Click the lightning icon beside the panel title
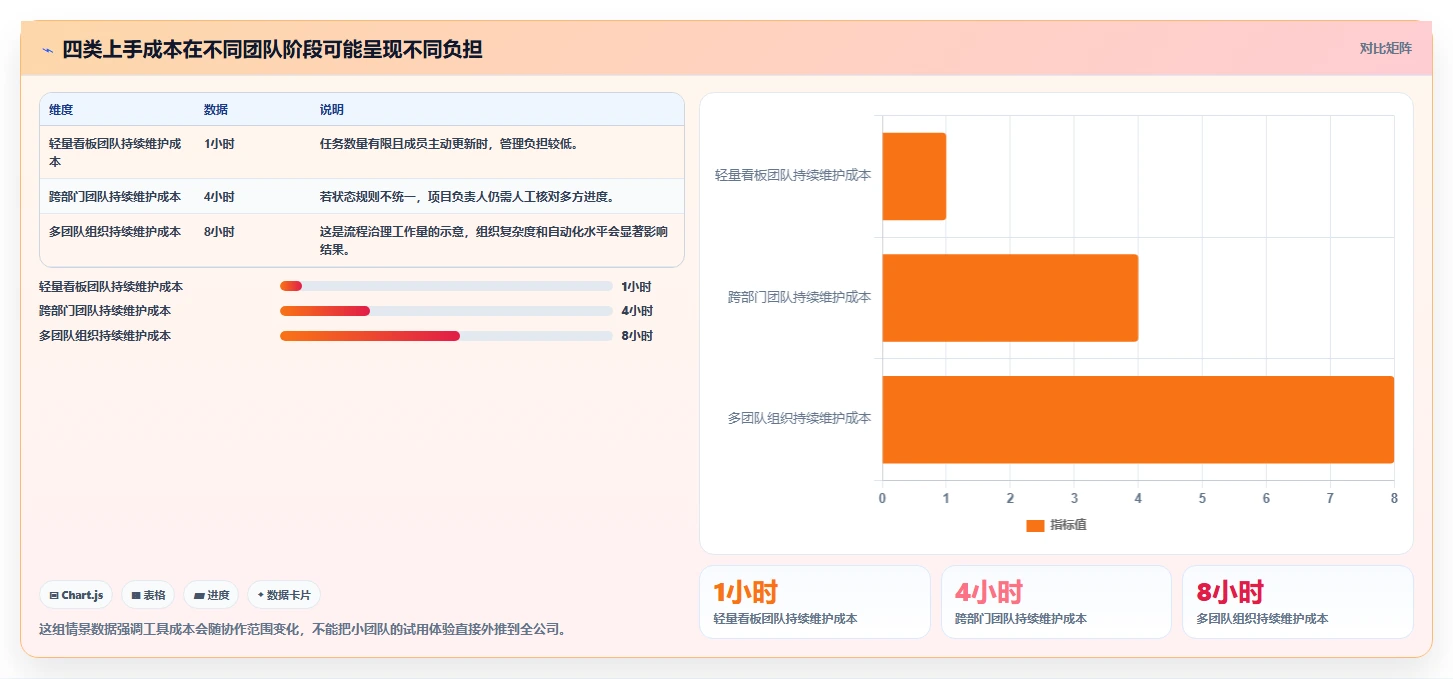 click(47, 49)
